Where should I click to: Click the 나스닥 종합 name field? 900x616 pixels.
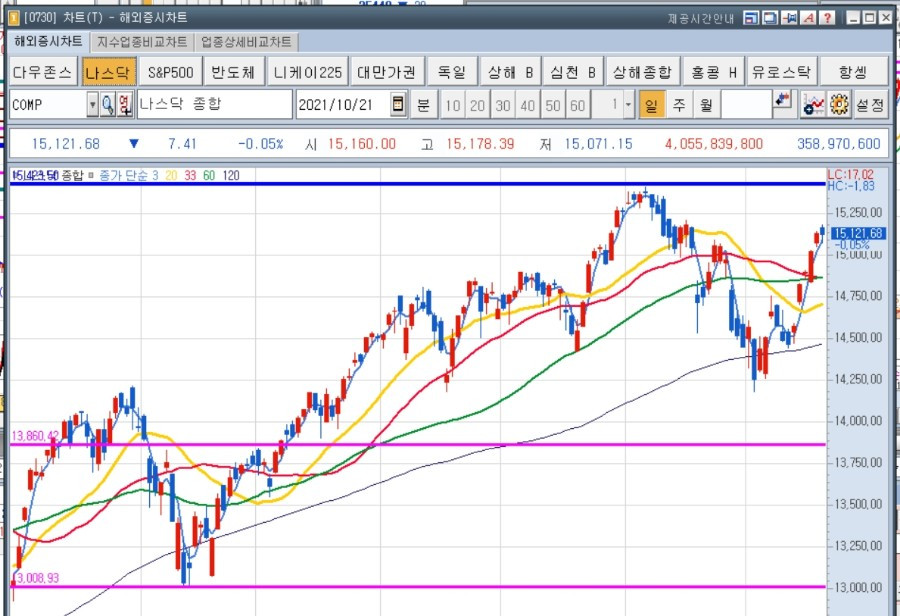[x=215, y=104]
